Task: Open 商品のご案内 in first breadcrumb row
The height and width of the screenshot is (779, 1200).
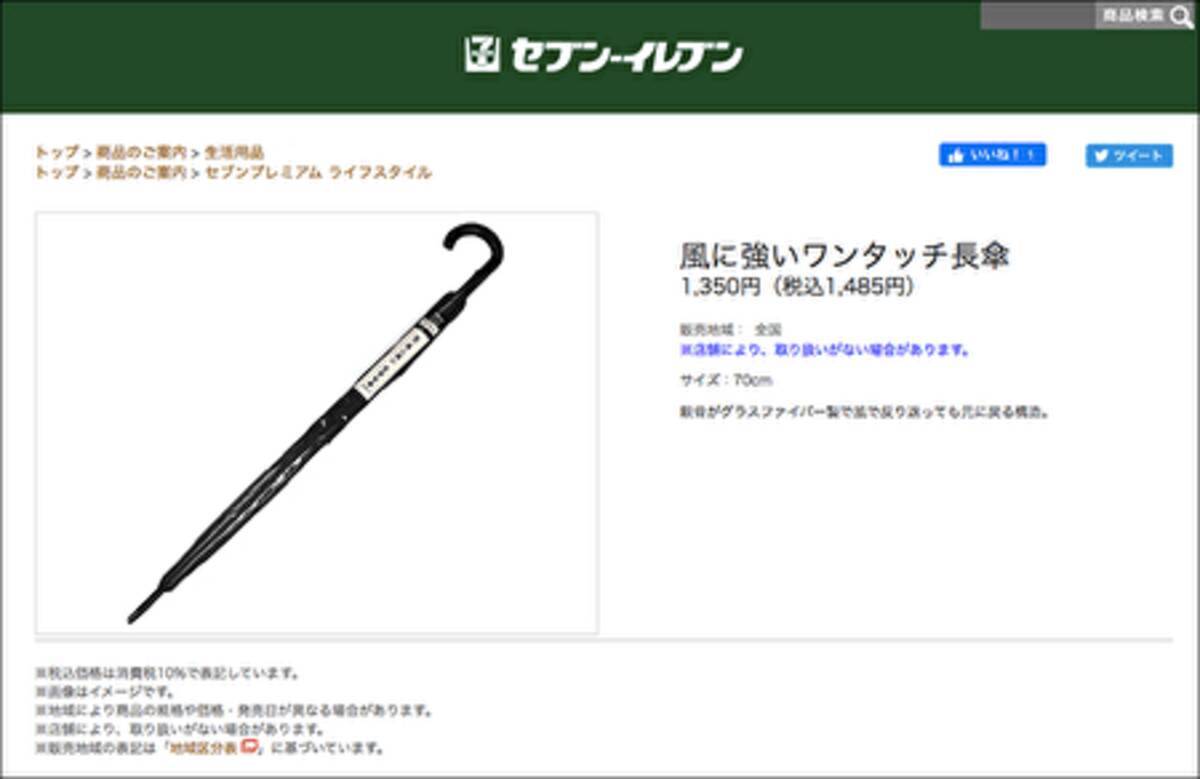Action: (141, 153)
